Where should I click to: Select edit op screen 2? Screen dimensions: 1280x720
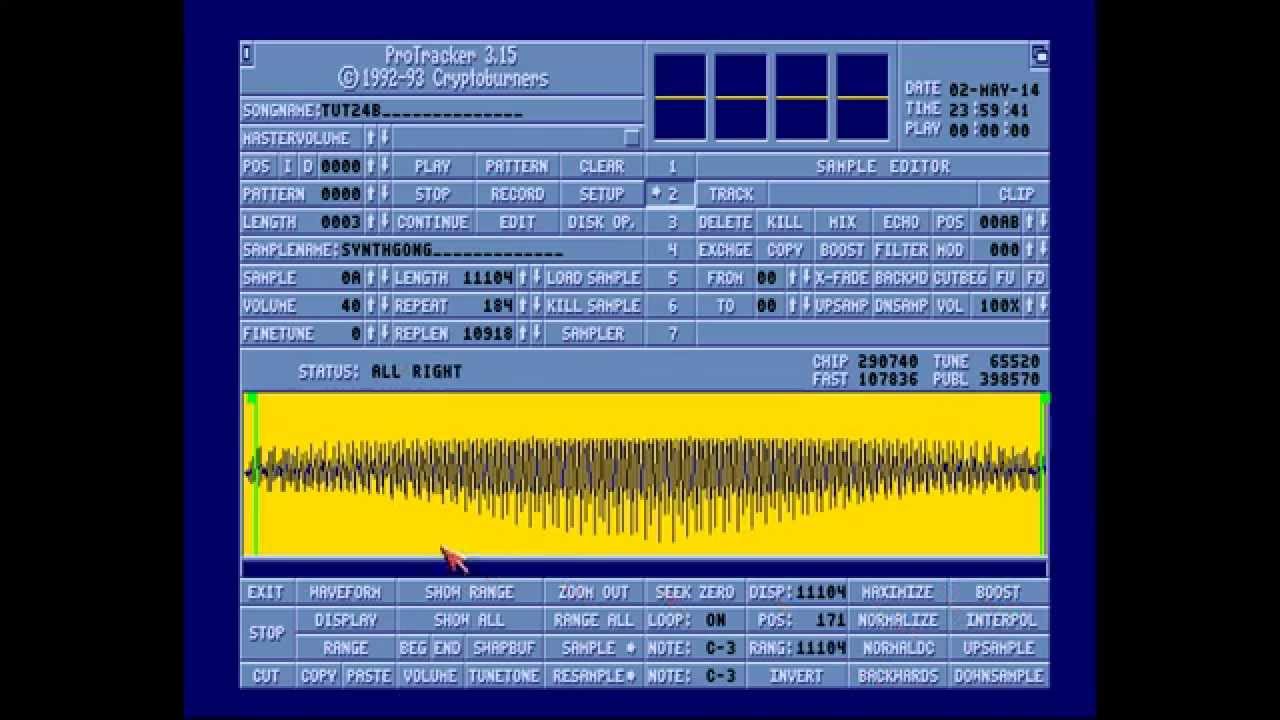coord(672,194)
